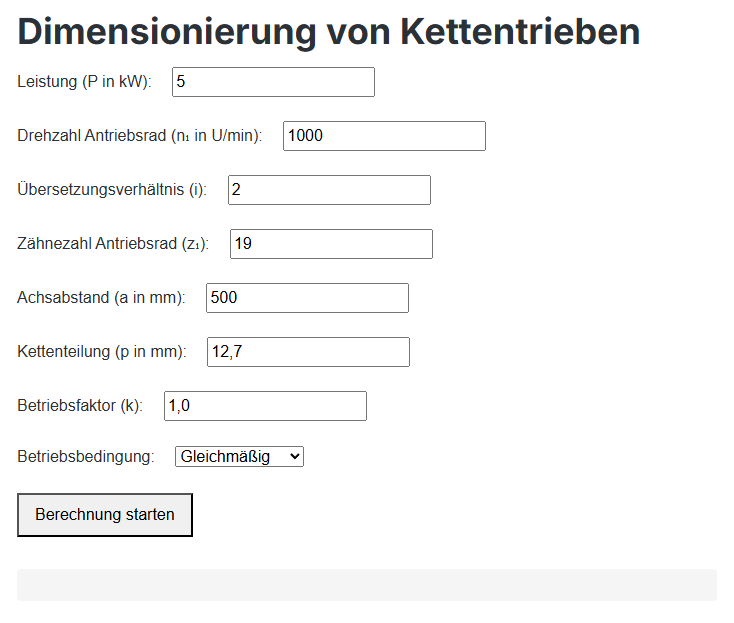The width and height of the screenshot is (734, 623).
Task: Click the arrow on the Gleichmäßig combo box
Action: pos(293,457)
